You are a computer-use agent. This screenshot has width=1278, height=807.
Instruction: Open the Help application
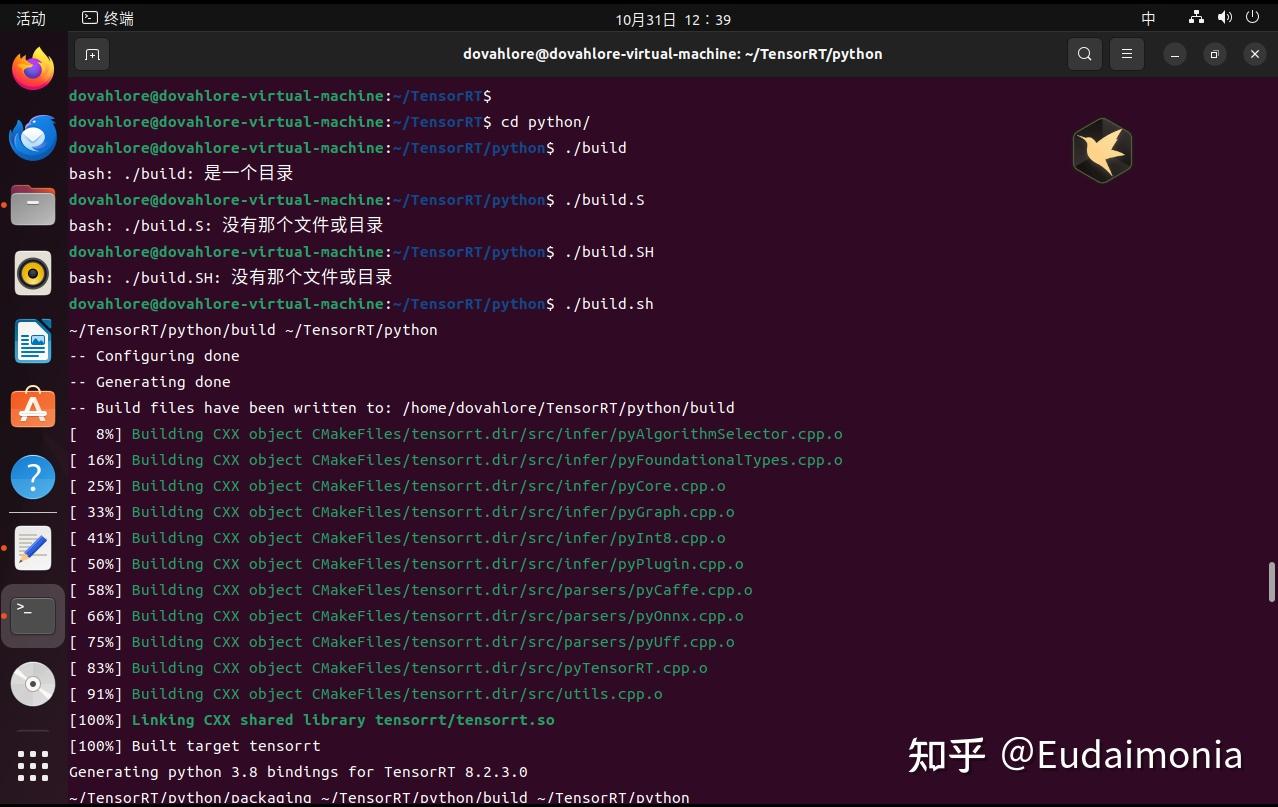(33, 477)
